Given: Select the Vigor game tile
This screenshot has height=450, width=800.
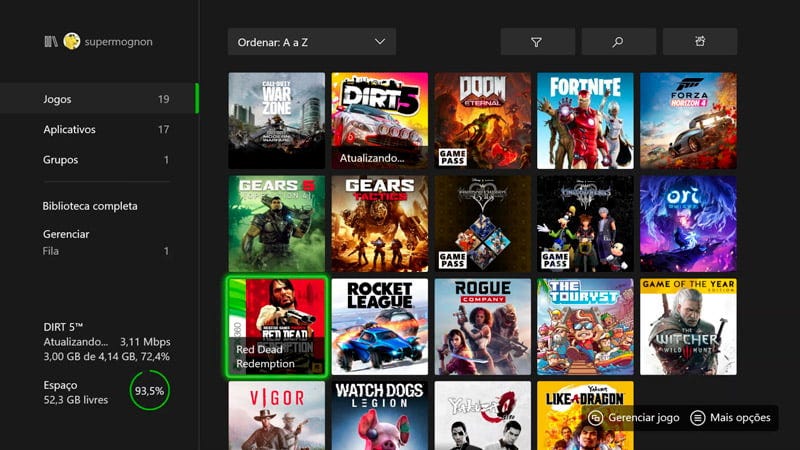Looking at the screenshot, I should pyautogui.click(x=277, y=415).
